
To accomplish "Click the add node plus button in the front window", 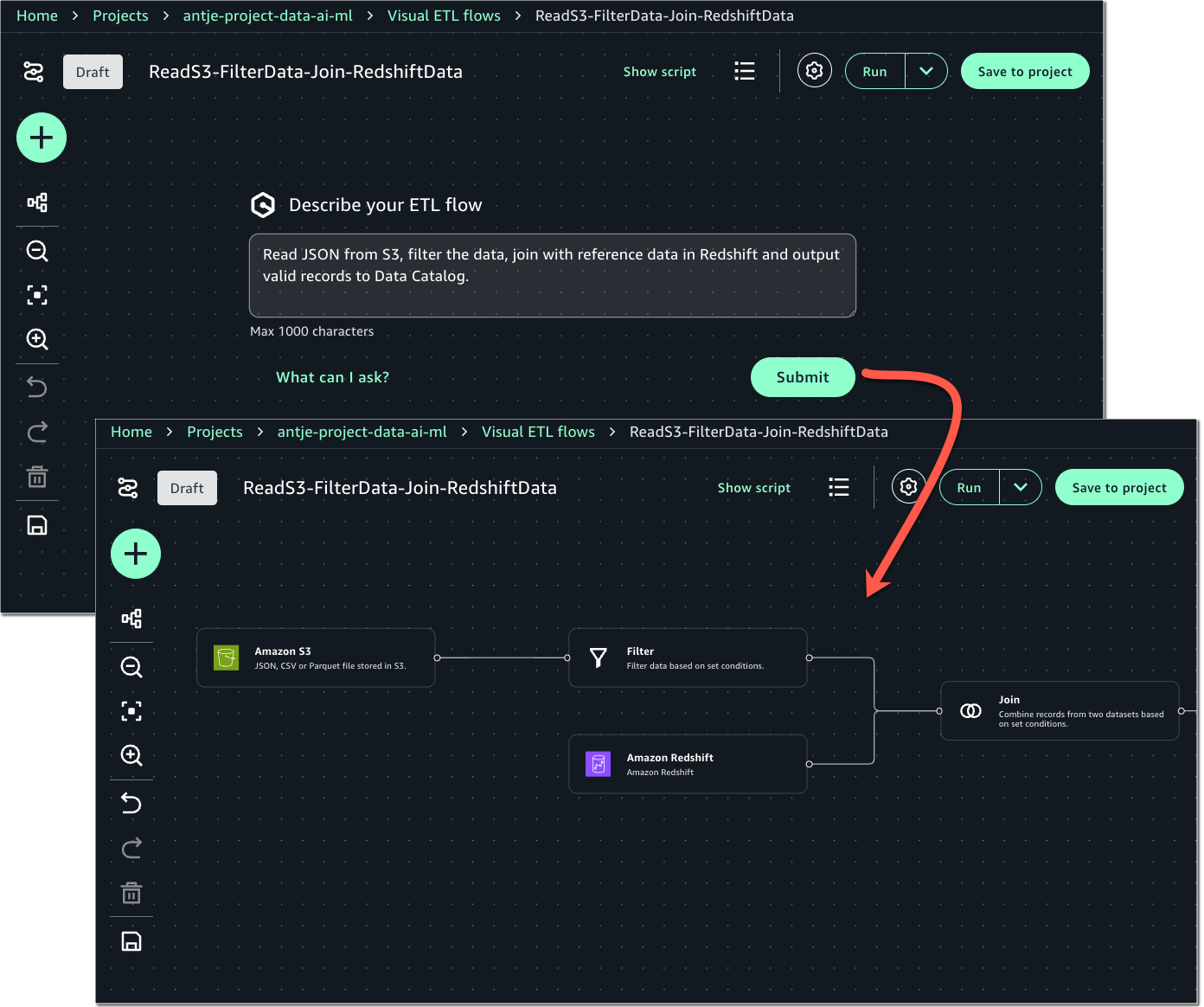I will coord(136,554).
